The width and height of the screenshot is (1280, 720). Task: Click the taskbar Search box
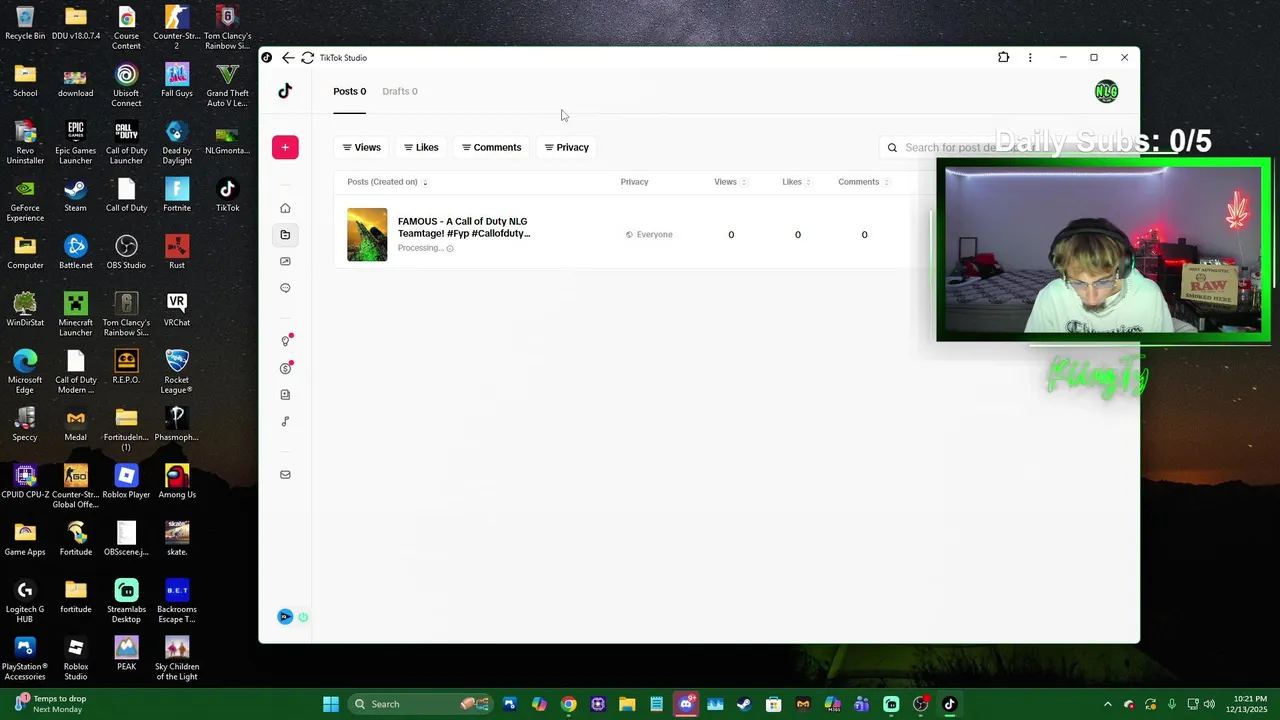420,704
